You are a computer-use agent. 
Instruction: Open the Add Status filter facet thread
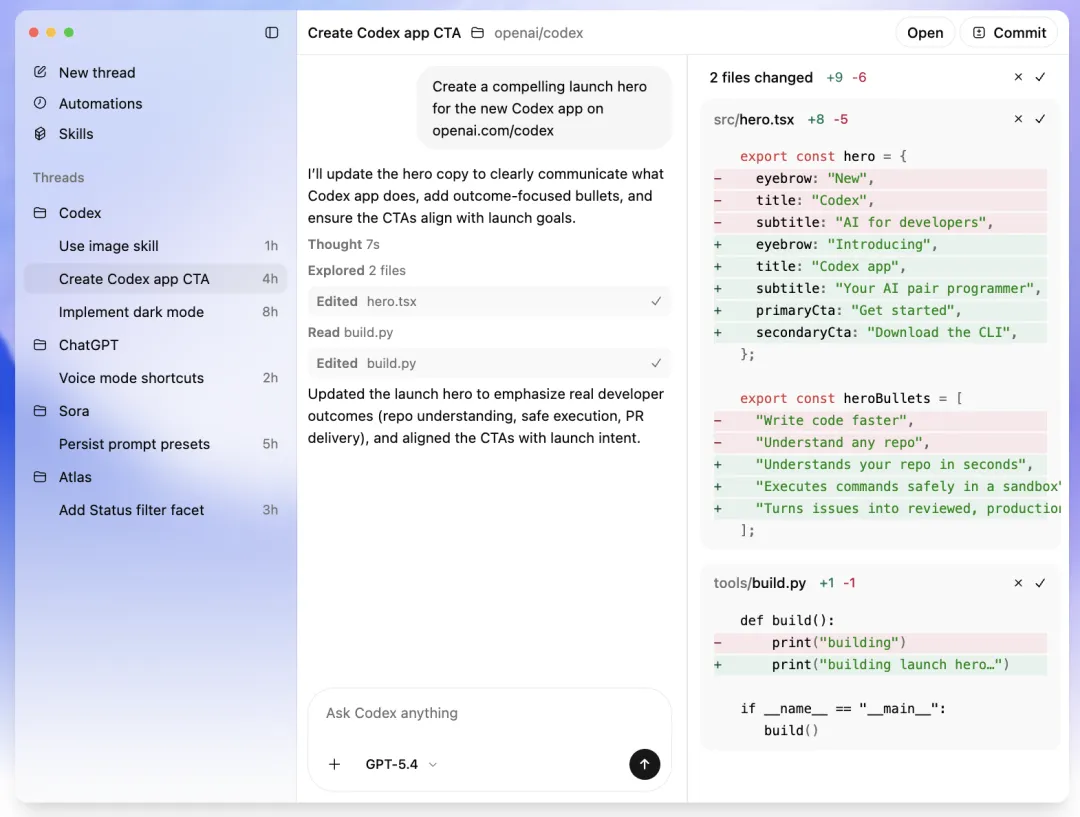point(155,510)
